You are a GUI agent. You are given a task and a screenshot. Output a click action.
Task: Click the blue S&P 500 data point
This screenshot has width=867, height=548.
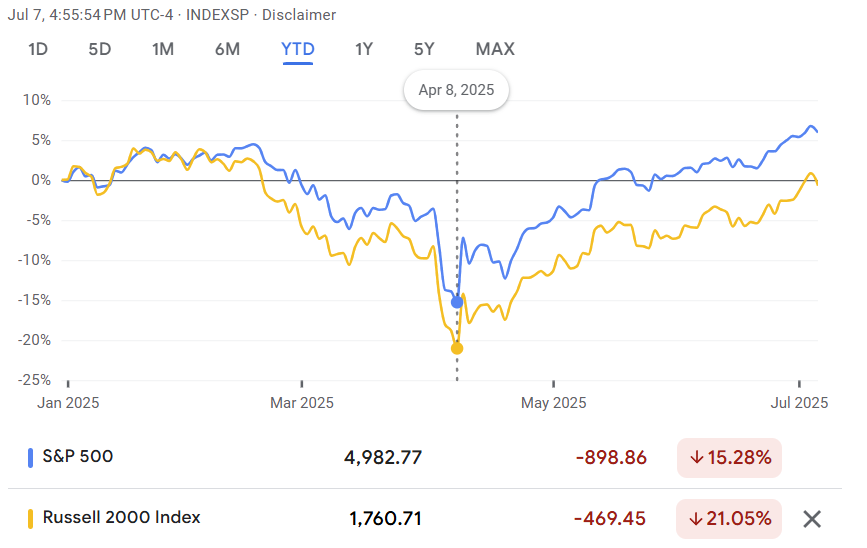point(457,302)
